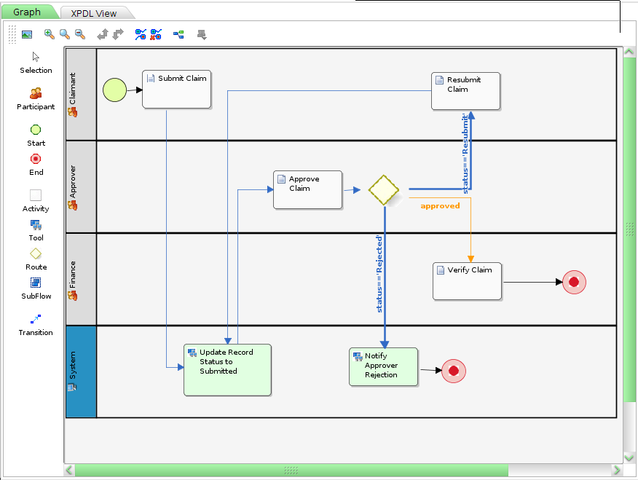The width and height of the screenshot is (638, 480).
Task: Click the horizontal scrollbar right arrow
Action: coord(617,470)
